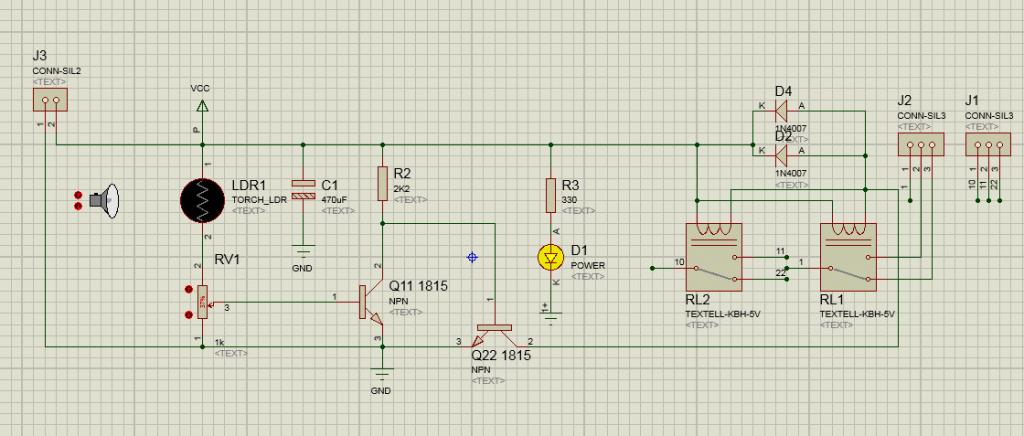The width and height of the screenshot is (1024, 436).
Task: Click the GND symbol under transistor Q11
Action: [x=382, y=373]
